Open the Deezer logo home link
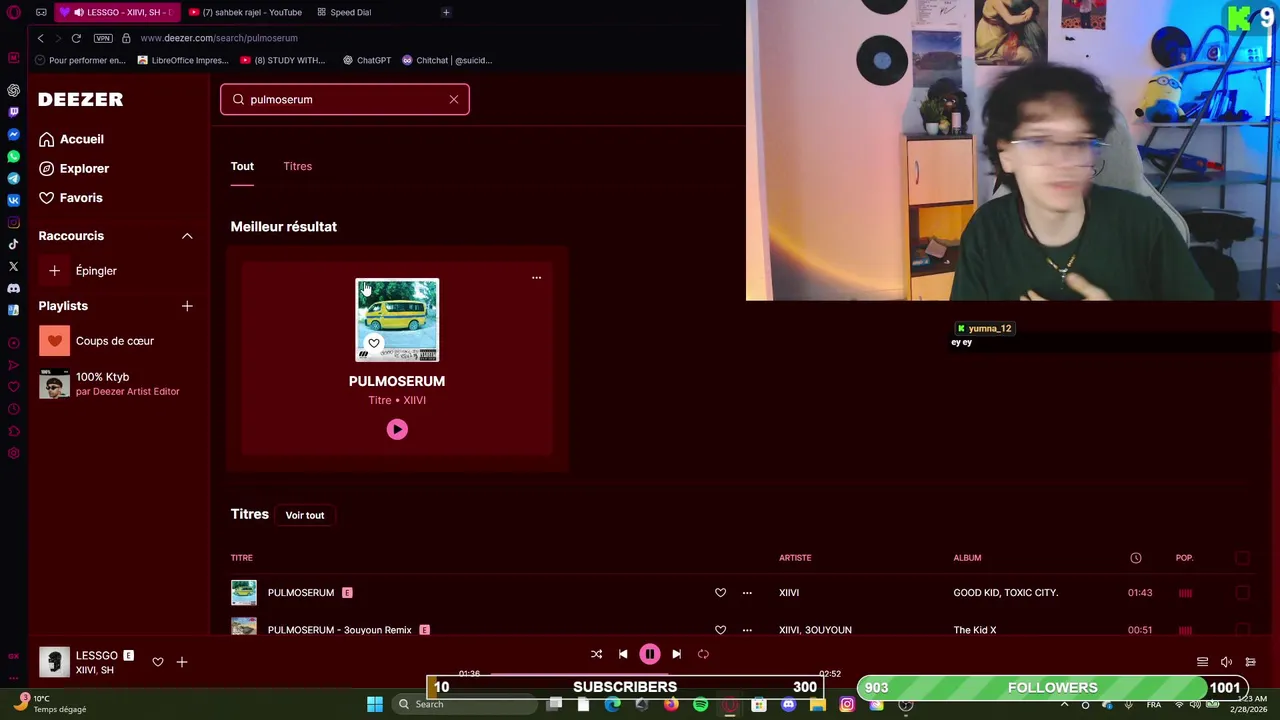1280x720 pixels. pos(81,99)
